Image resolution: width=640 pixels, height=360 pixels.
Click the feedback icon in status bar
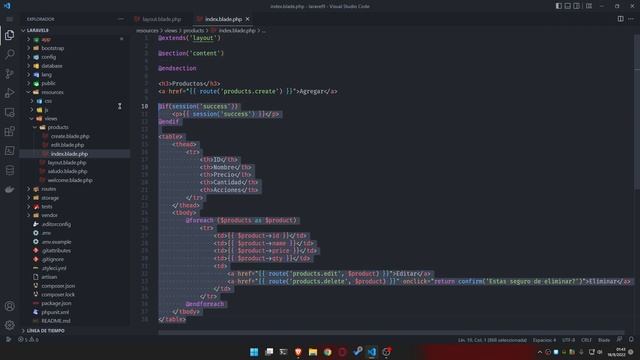pos(619,340)
